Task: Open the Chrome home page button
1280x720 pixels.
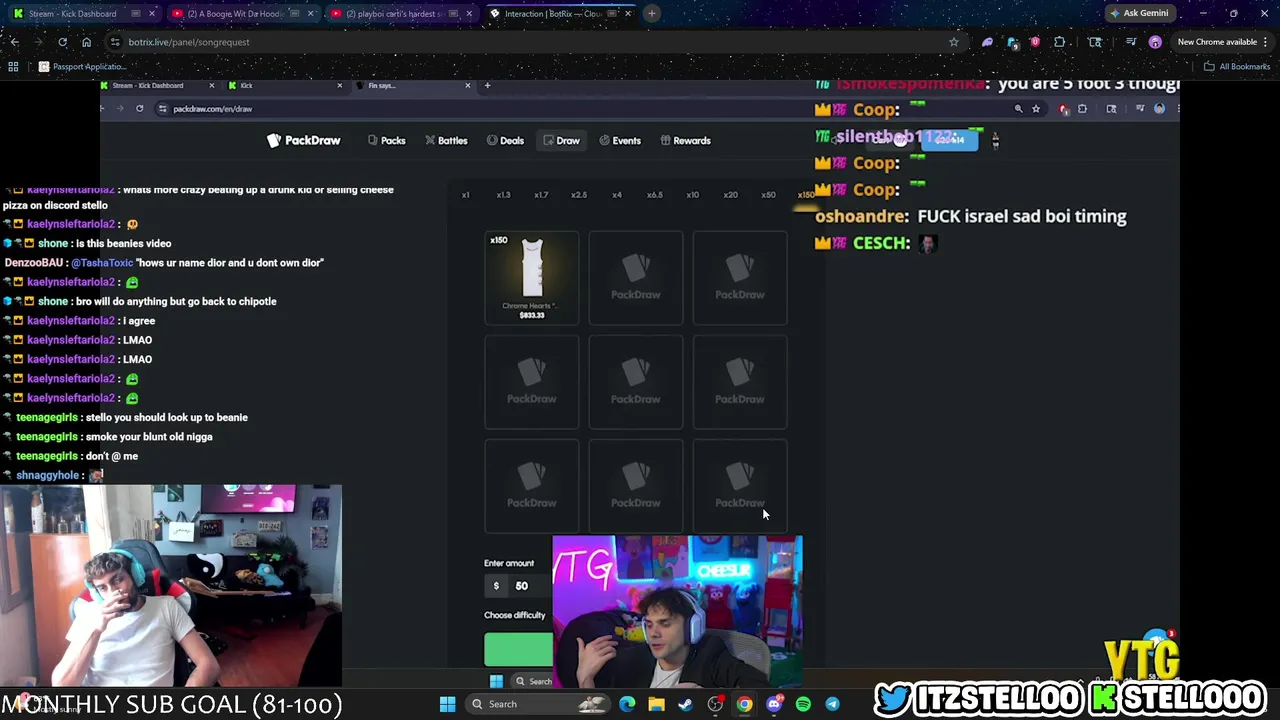Action: point(86,42)
